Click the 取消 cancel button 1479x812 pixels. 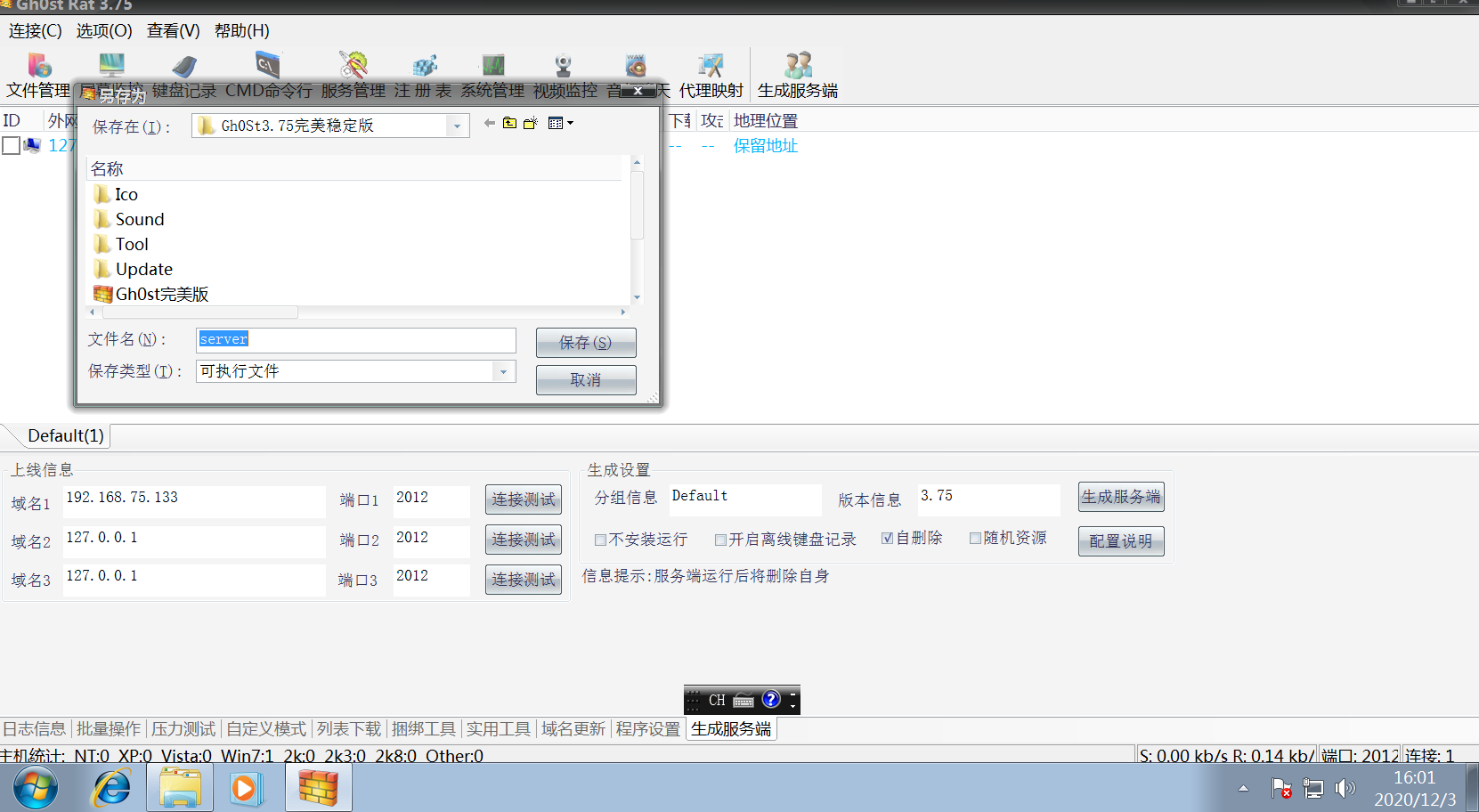click(586, 380)
